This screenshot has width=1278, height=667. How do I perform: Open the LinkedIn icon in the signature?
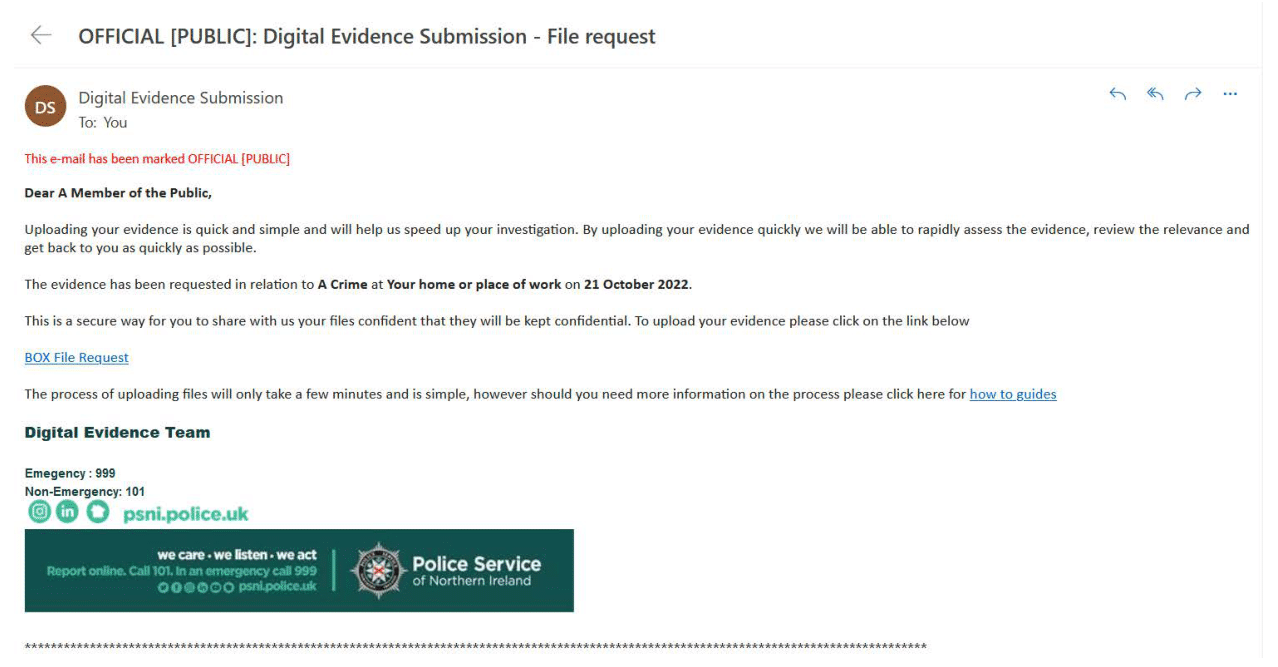coord(67,511)
